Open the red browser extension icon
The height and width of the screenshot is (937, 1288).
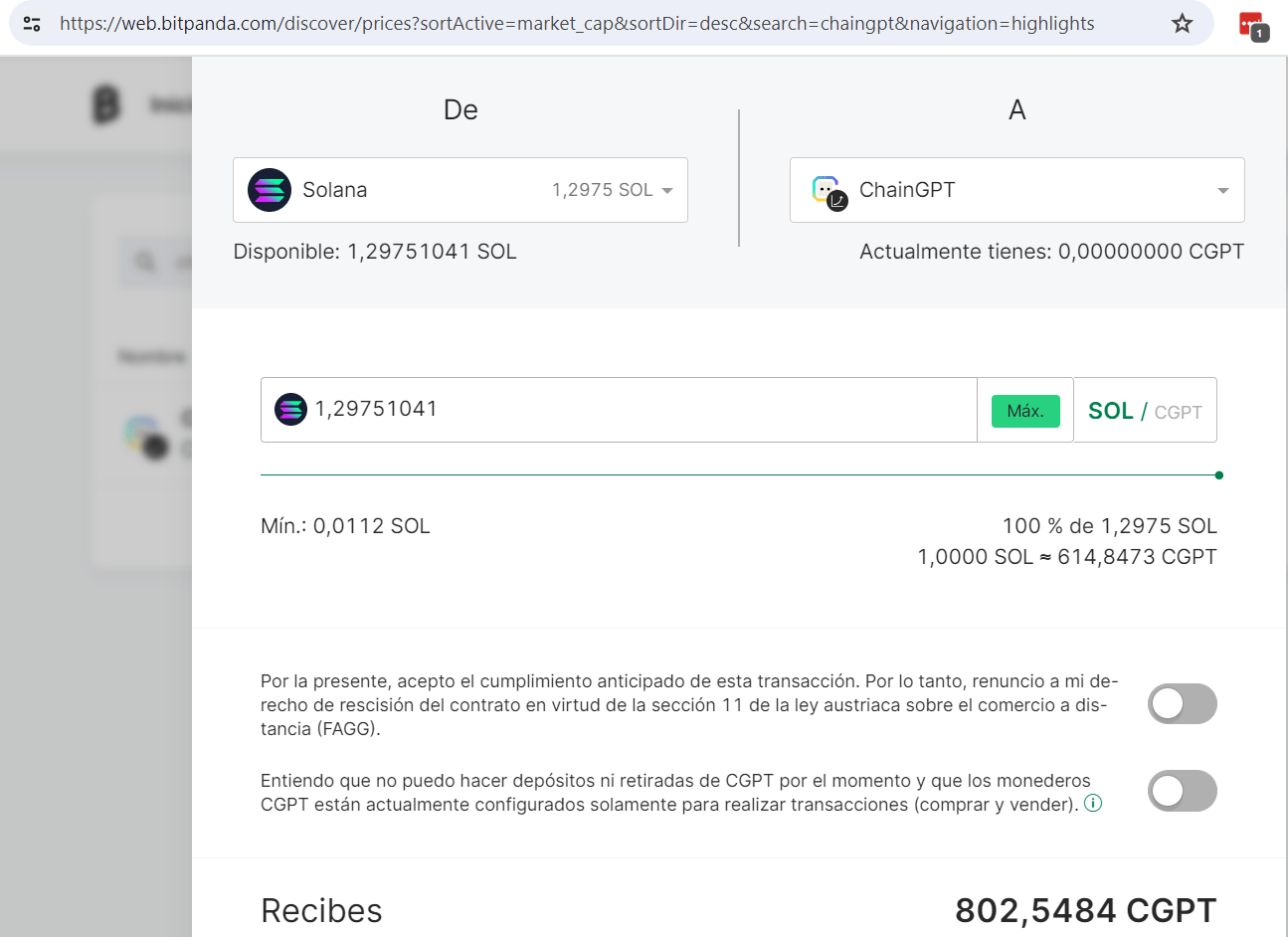click(1252, 25)
